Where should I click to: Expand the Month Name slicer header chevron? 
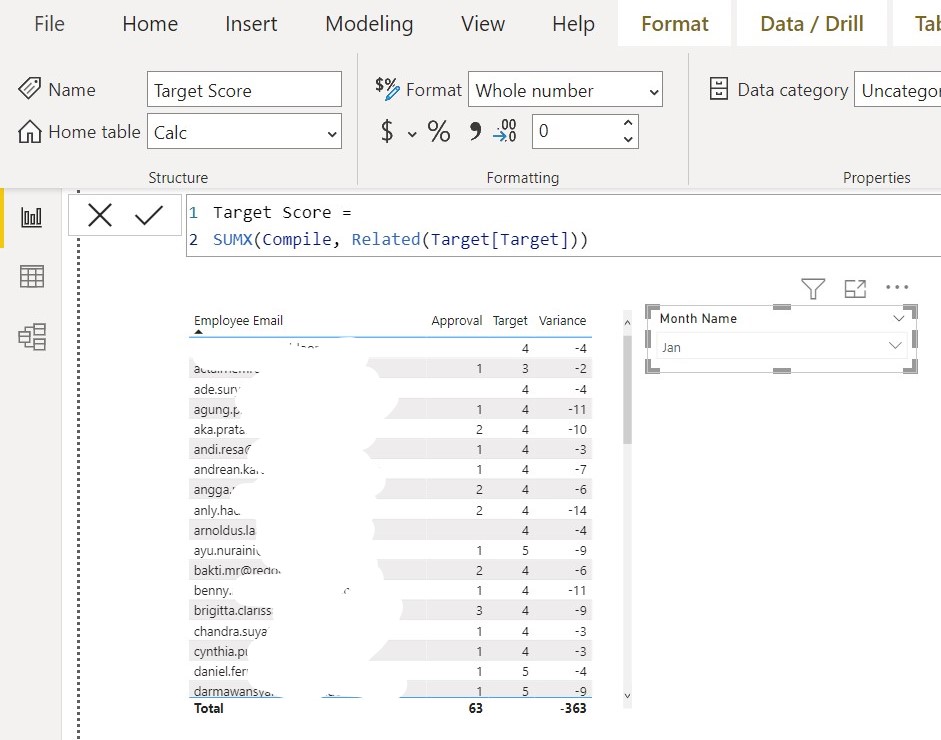(x=898, y=318)
